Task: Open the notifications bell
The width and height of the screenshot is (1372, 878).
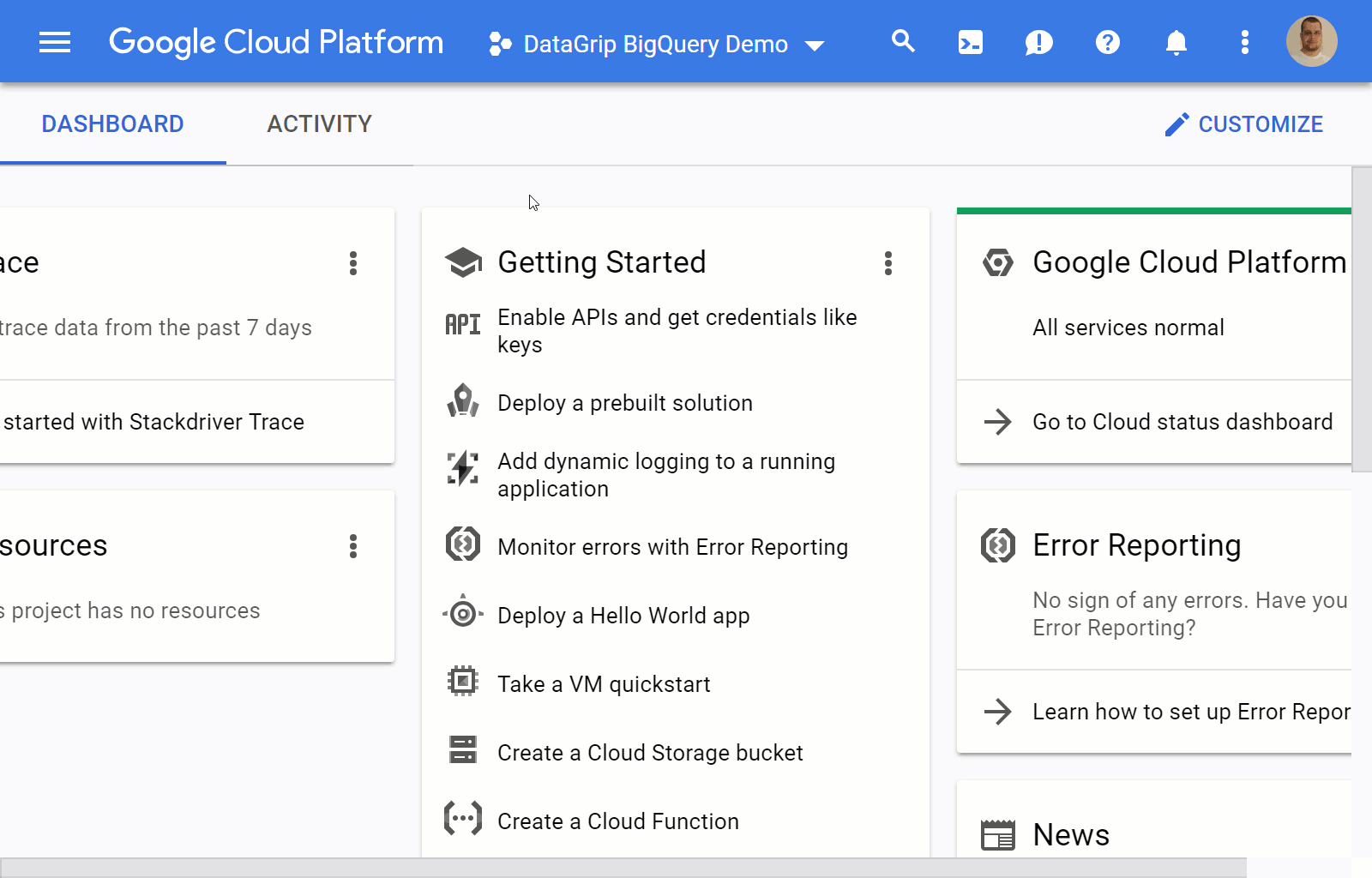Action: point(1176,42)
